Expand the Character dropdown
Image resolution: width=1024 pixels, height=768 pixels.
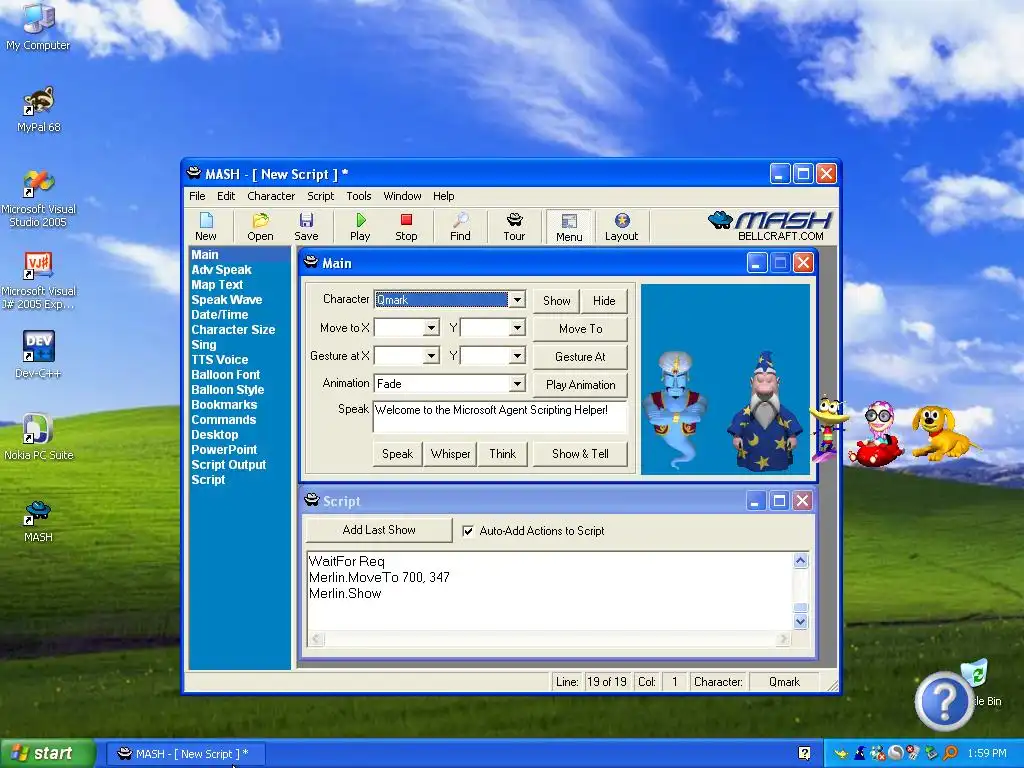pos(517,300)
